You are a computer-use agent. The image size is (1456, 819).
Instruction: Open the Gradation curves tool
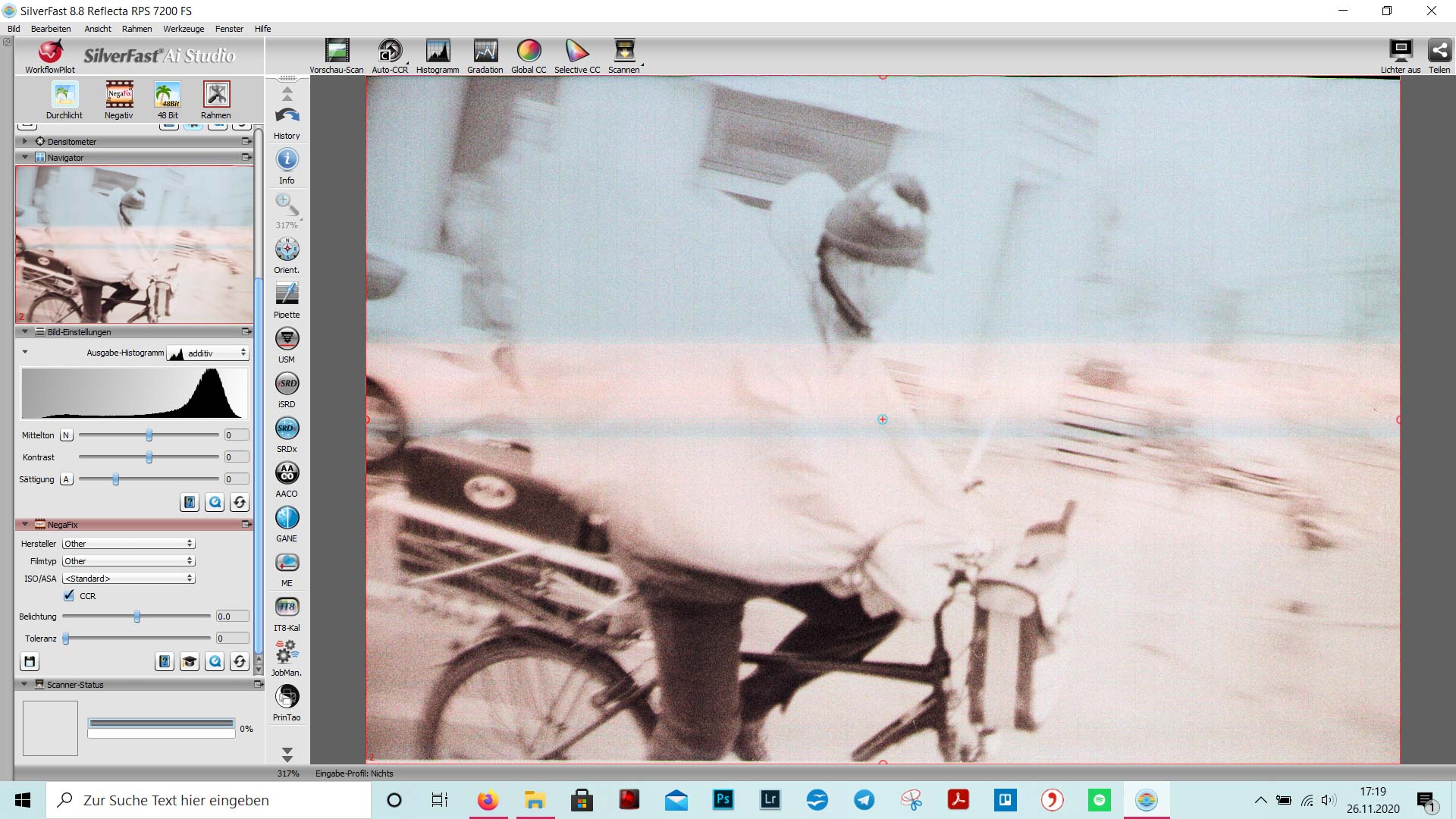tap(485, 56)
